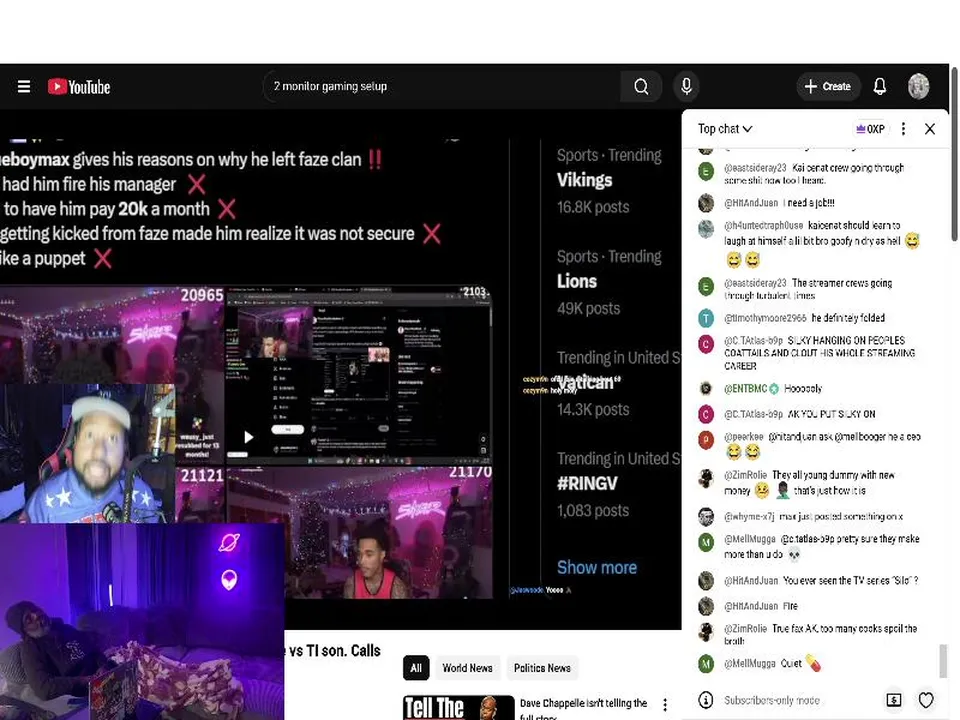Click the search magnifier button

[x=641, y=87]
